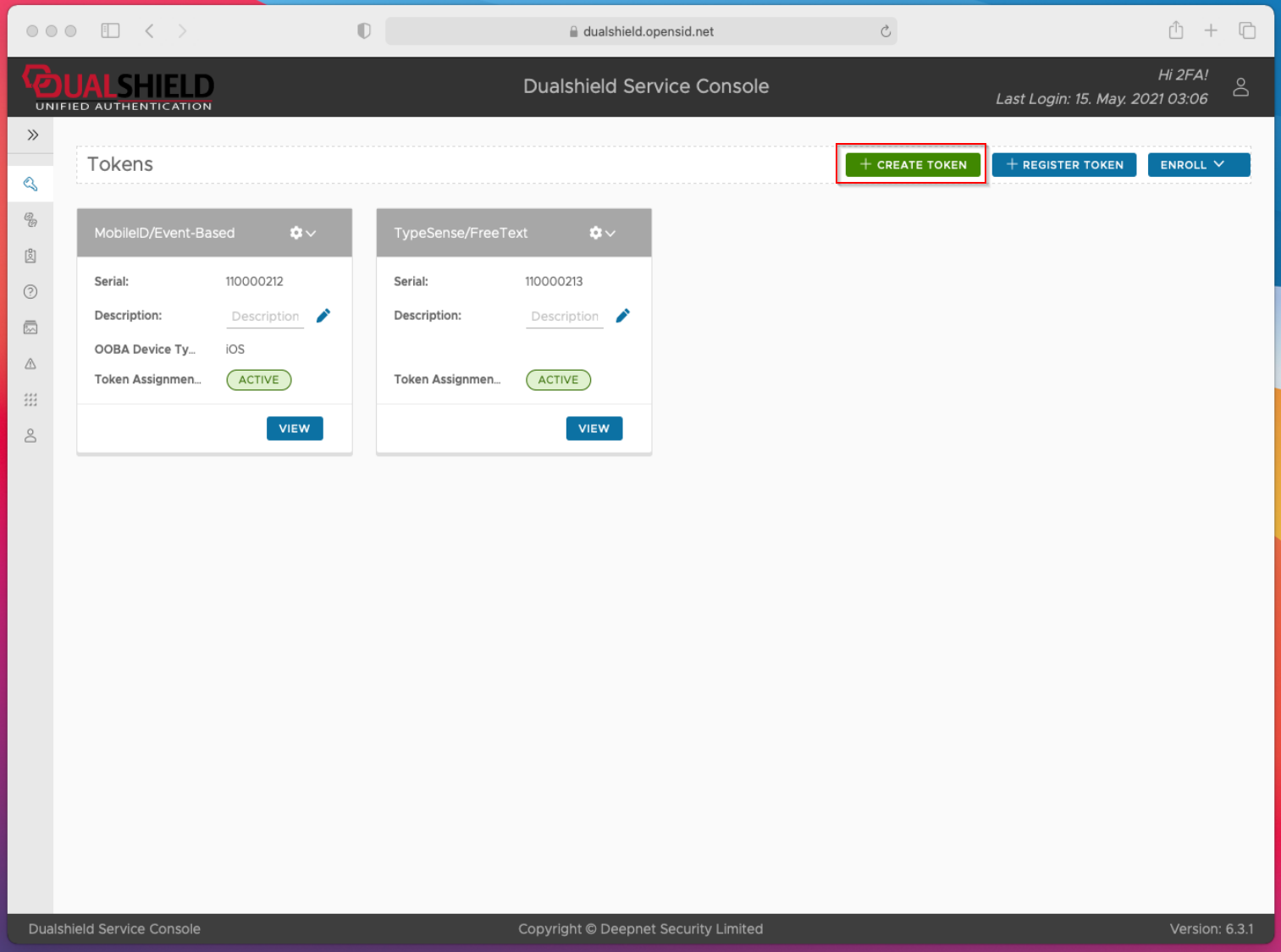Open the question mark sidebar icon
This screenshot has width=1281, height=952.
(30, 292)
